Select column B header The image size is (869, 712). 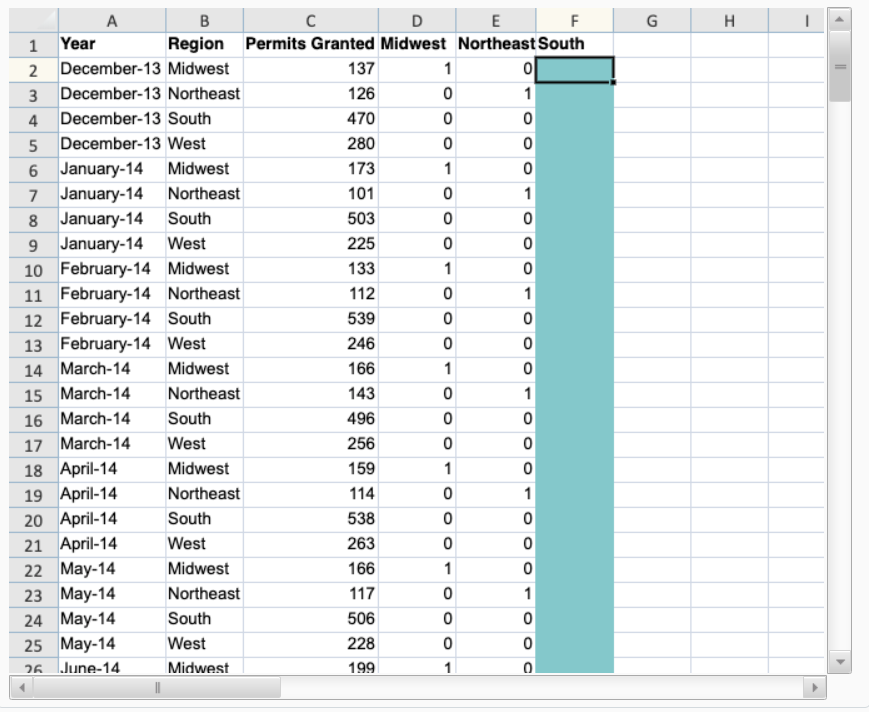[x=204, y=21]
